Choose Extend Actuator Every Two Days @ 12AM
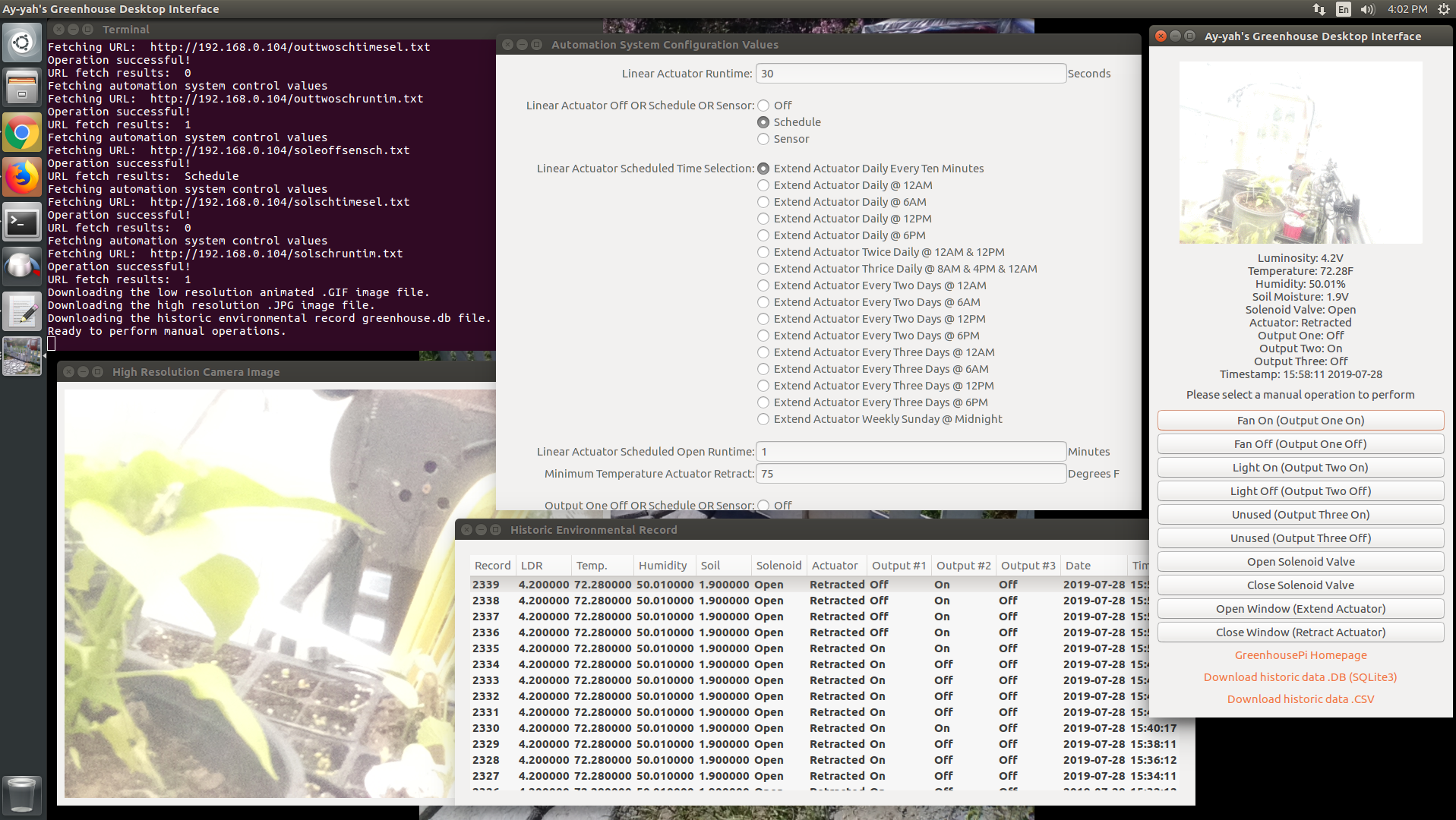The height and width of the screenshot is (820, 1456). 763,285
